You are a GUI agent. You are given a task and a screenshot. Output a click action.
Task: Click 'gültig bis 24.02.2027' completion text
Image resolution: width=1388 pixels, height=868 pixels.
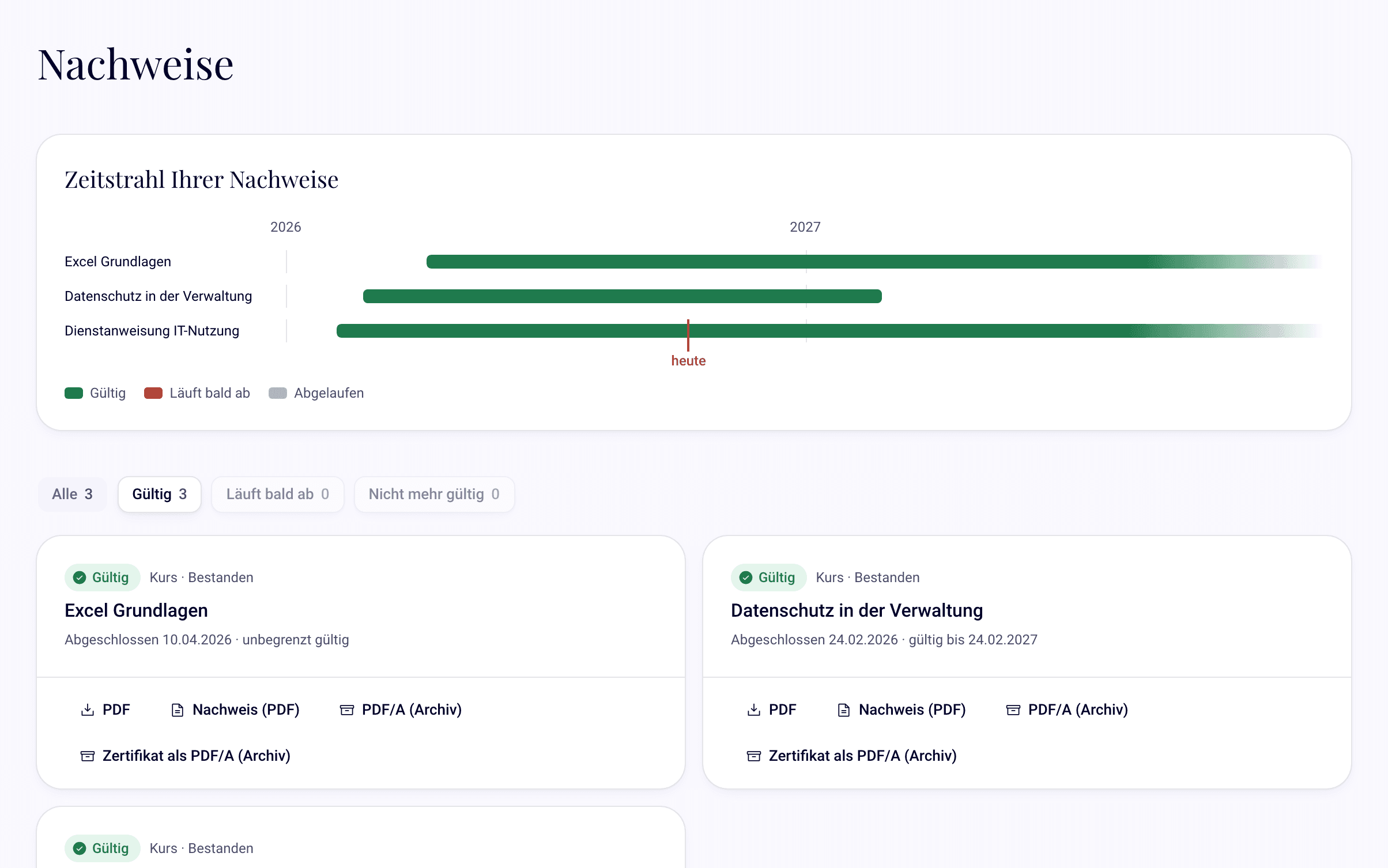click(973, 640)
